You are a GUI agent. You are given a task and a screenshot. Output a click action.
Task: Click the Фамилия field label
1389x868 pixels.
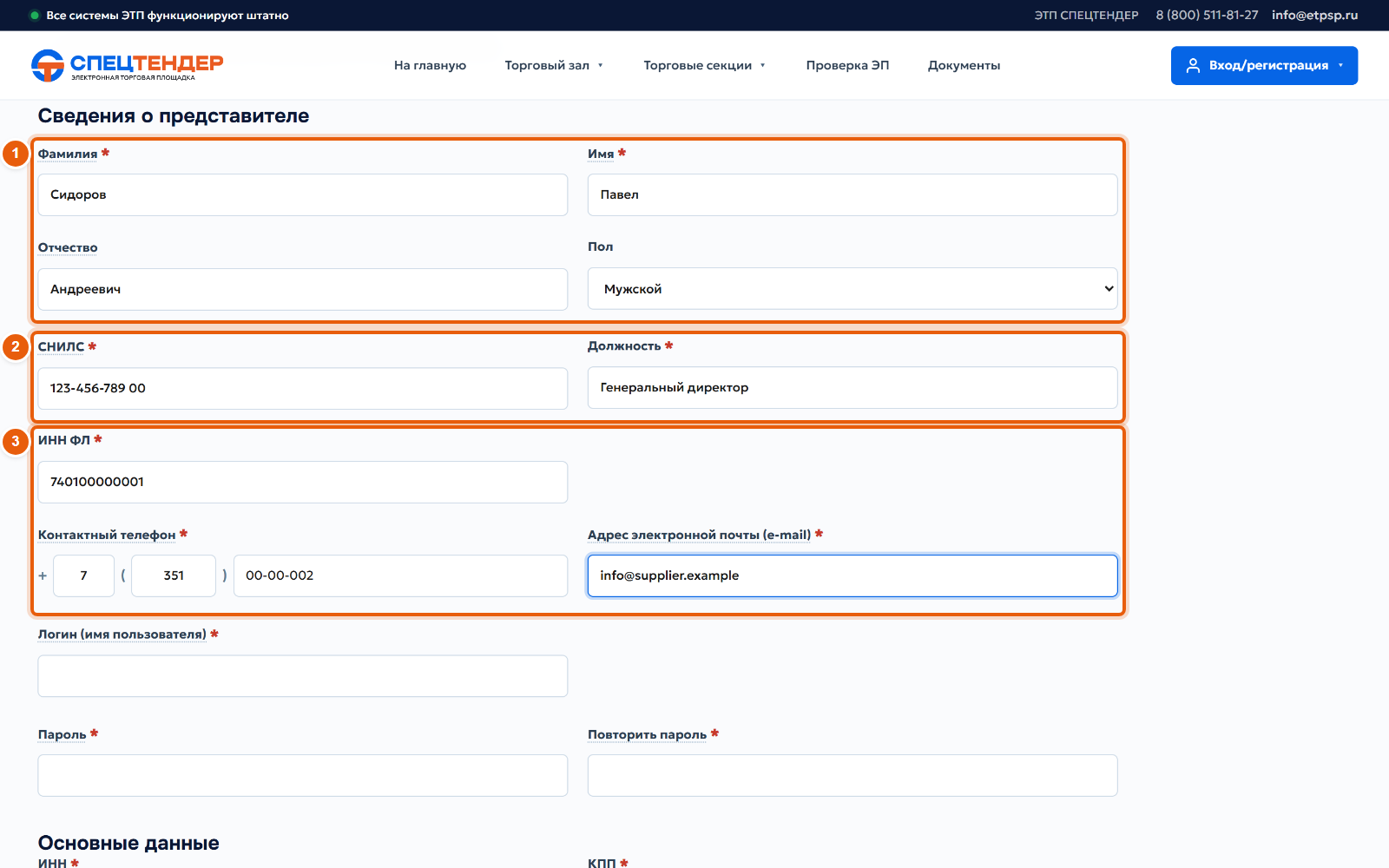pyautogui.click(x=68, y=154)
